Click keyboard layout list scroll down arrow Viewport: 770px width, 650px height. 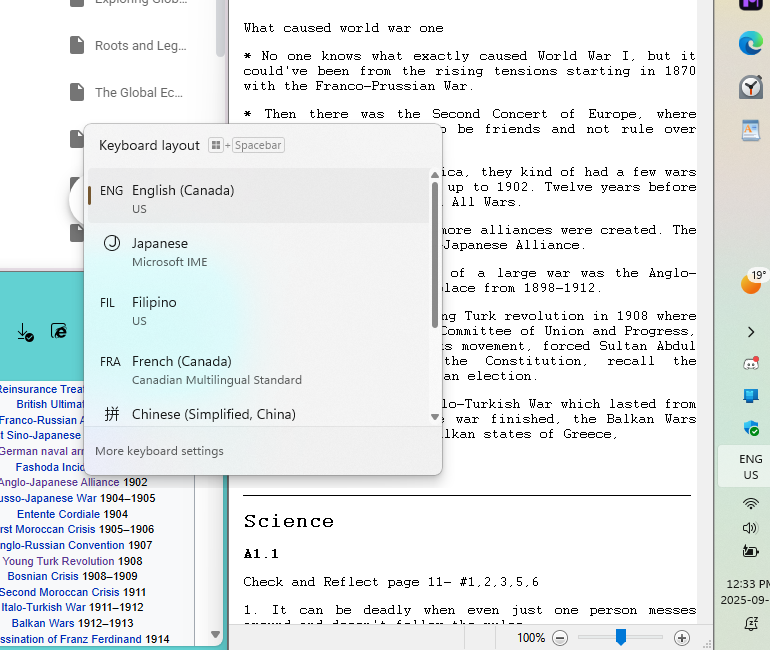(x=435, y=417)
